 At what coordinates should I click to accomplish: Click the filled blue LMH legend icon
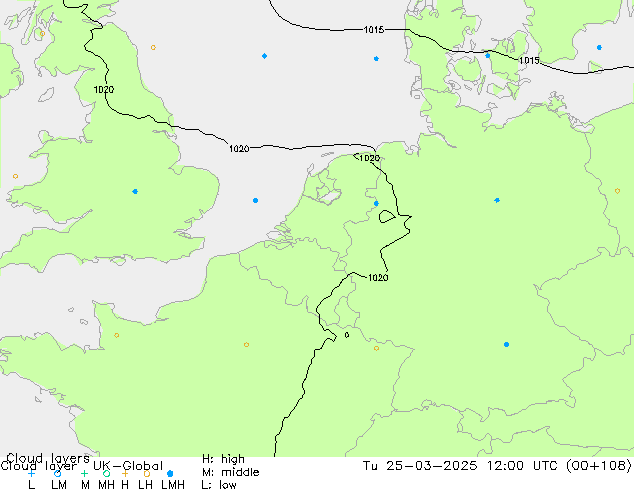(x=170, y=473)
